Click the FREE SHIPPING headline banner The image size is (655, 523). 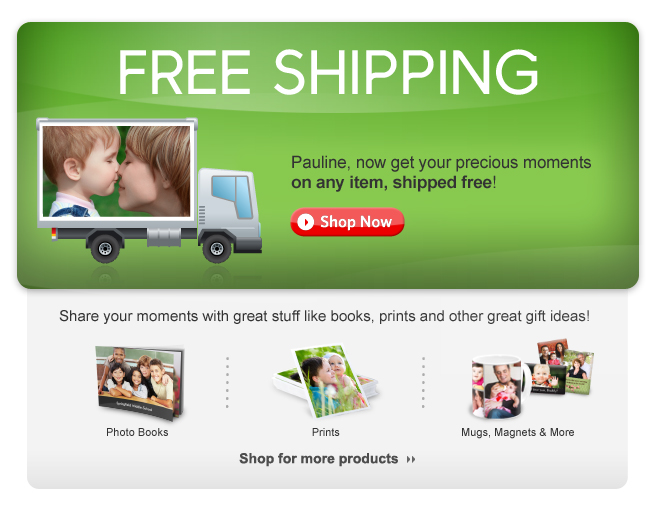click(x=328, y=72)
